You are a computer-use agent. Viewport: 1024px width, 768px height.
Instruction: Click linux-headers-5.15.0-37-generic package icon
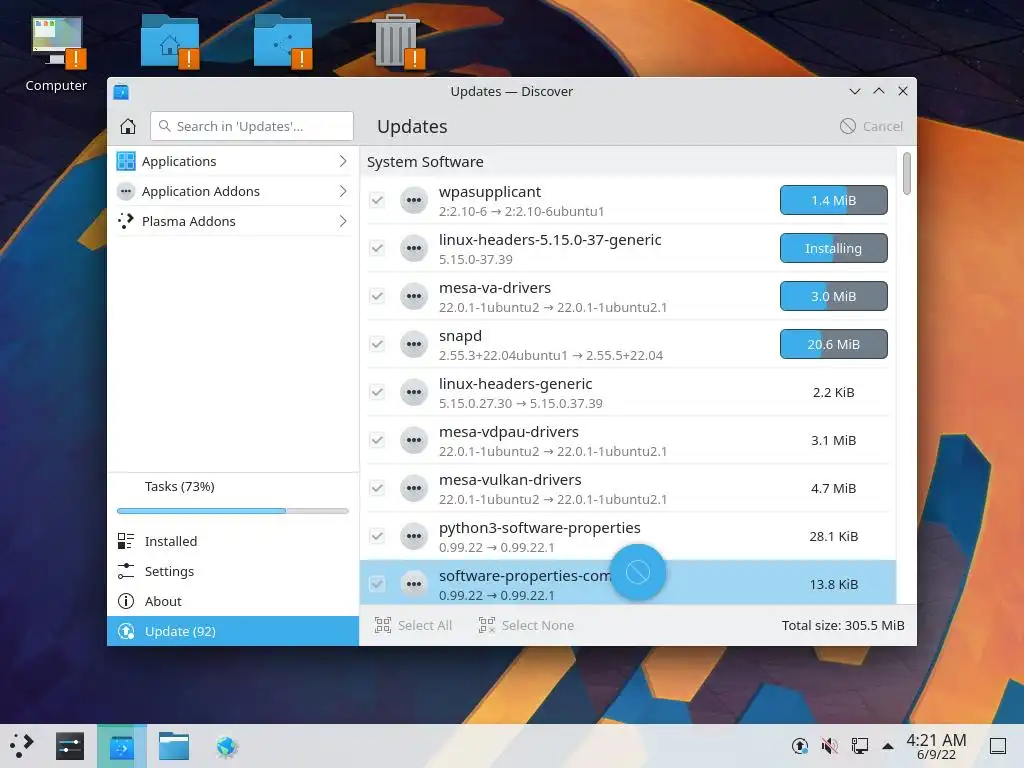(x=414, y=248)
